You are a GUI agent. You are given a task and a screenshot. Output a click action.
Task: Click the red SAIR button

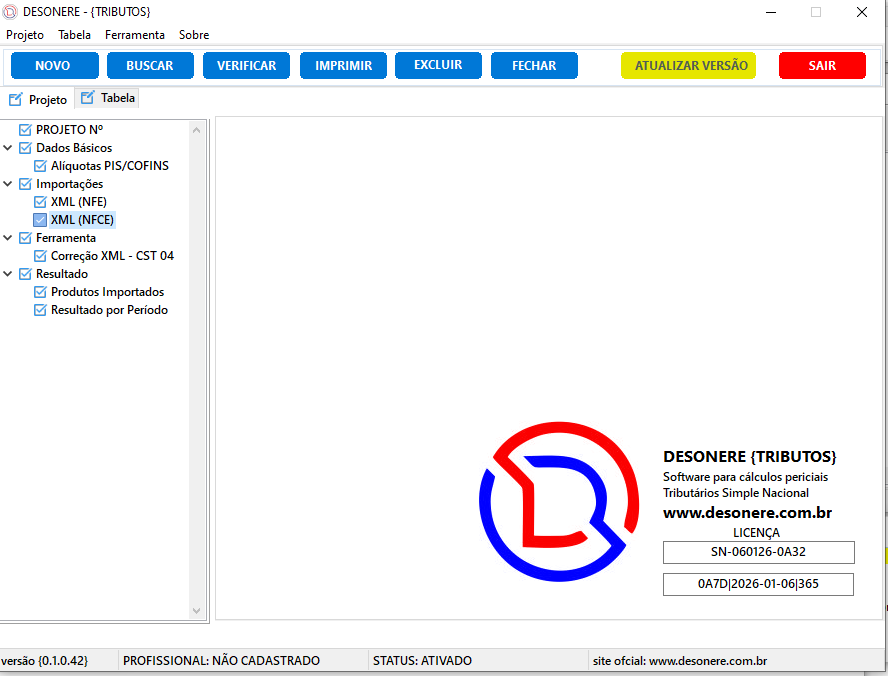(x=822, y=66)
